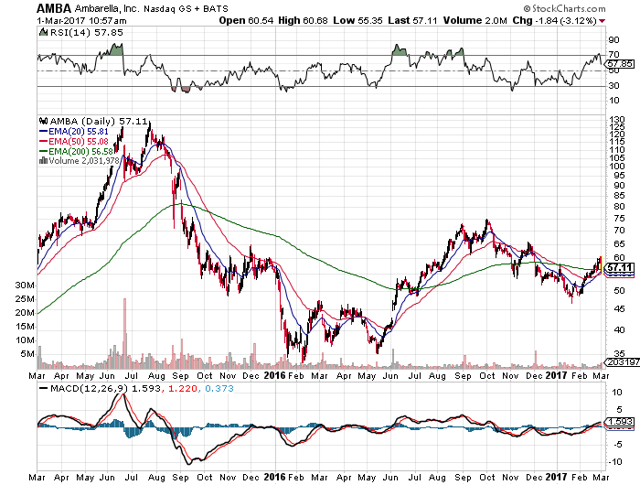Click the 'AMBA (Daily) 57.11' legend label
The width and height of the screenshot is (640, 485).
[98, 121]
